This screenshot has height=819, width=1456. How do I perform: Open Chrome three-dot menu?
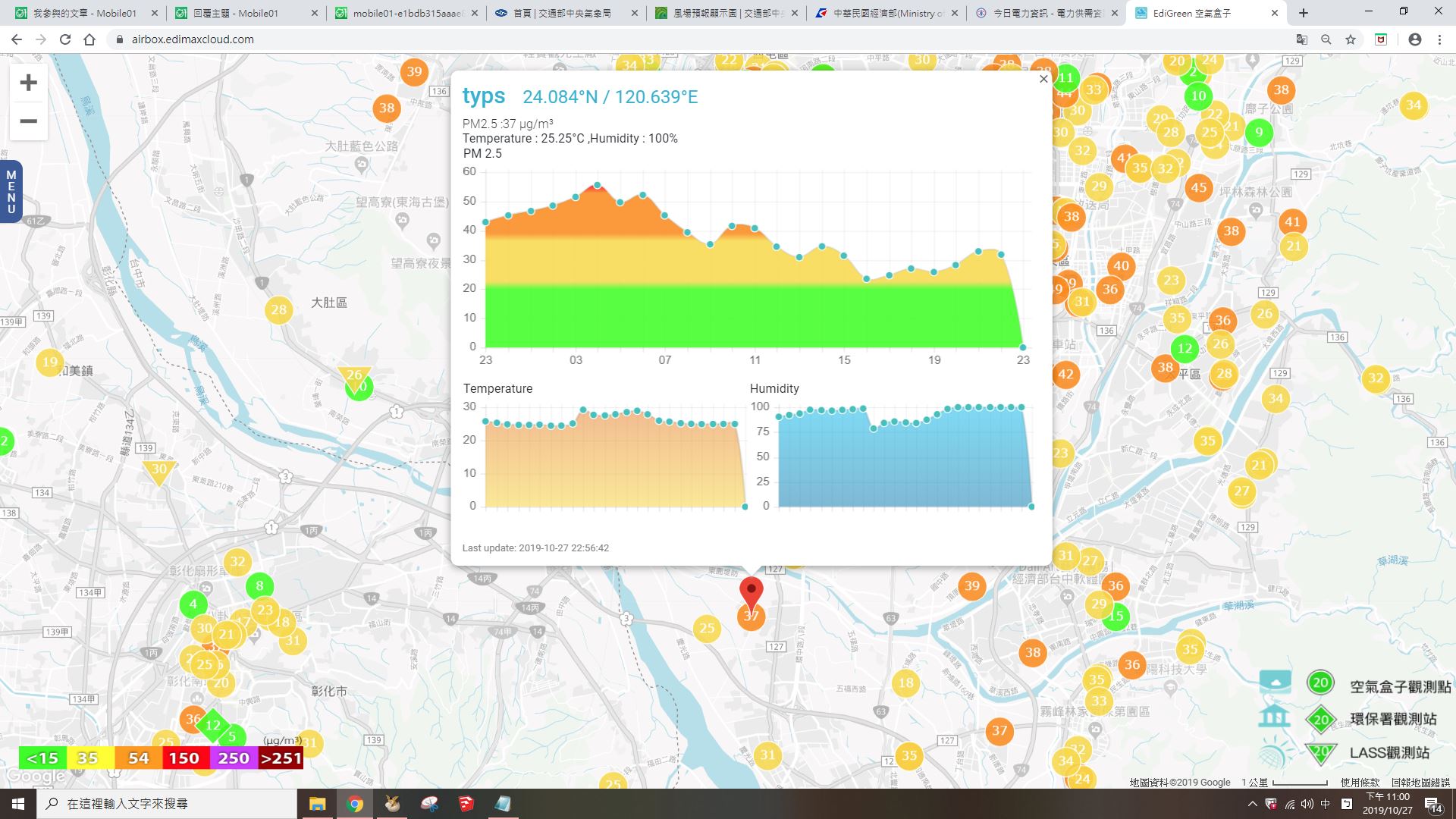point(1439,39)
